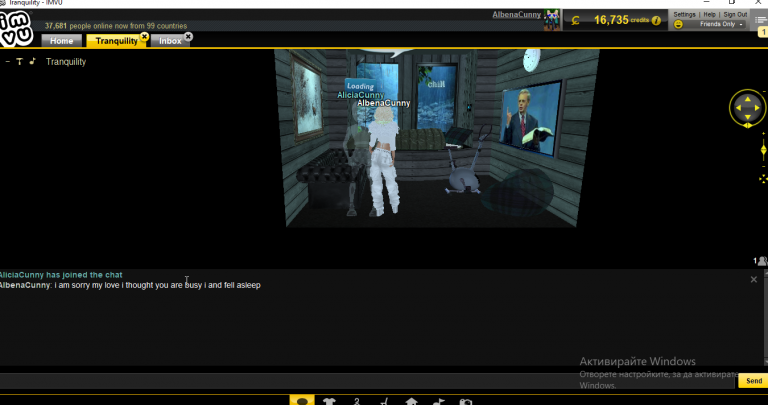This screenshot has width=768, height=405.
Task: Reset camera with the crosshair icon
Action: (x=763, y=179)
